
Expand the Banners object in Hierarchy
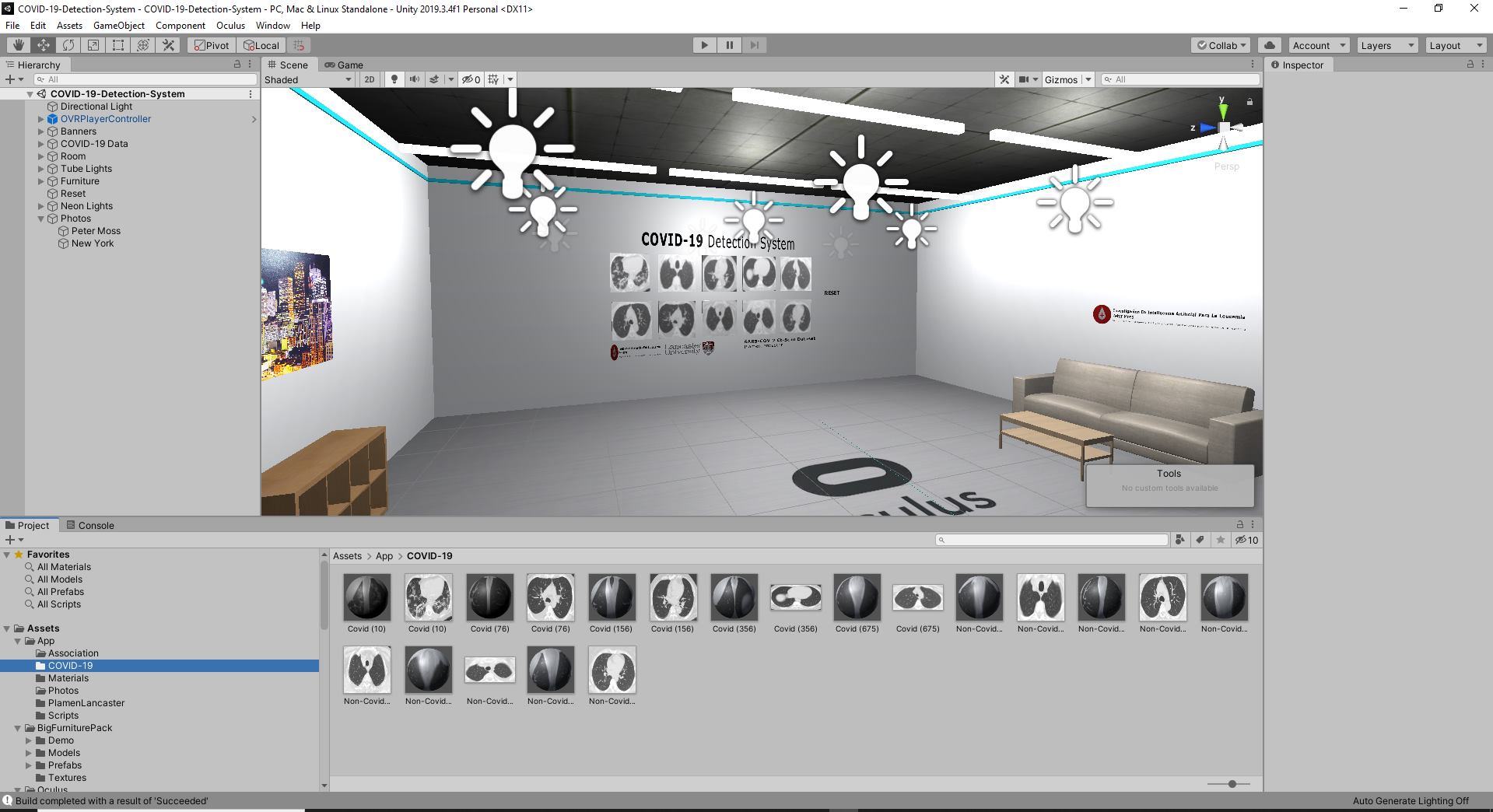click(x=41, y=131)
